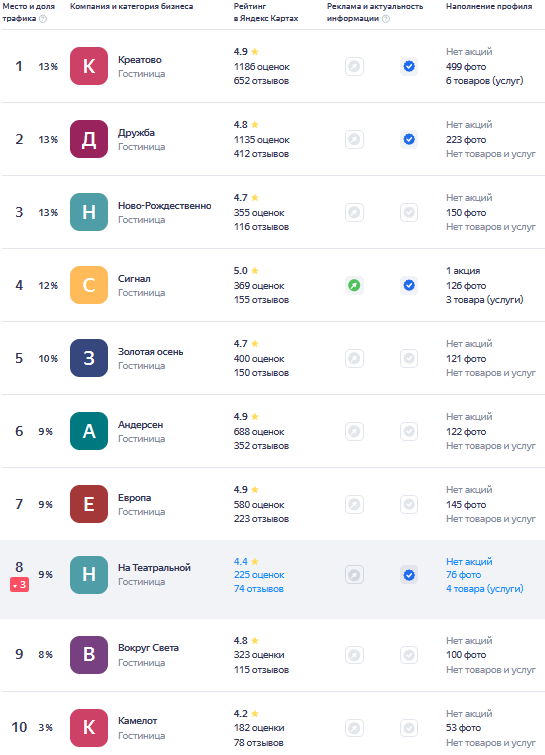The width and height of the screenshot is (545, 755).
Task: Click '1135 оценок' in Дружба row
Action: [261, 140]
